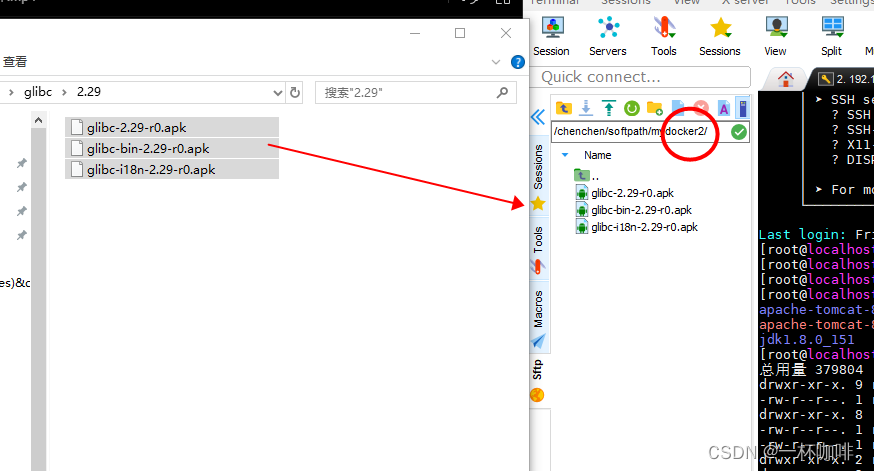The height and width of the screenshot is (471, 874).
Task: Open the Session toolbar button in MobaXterm
Action: coord(551,36)
